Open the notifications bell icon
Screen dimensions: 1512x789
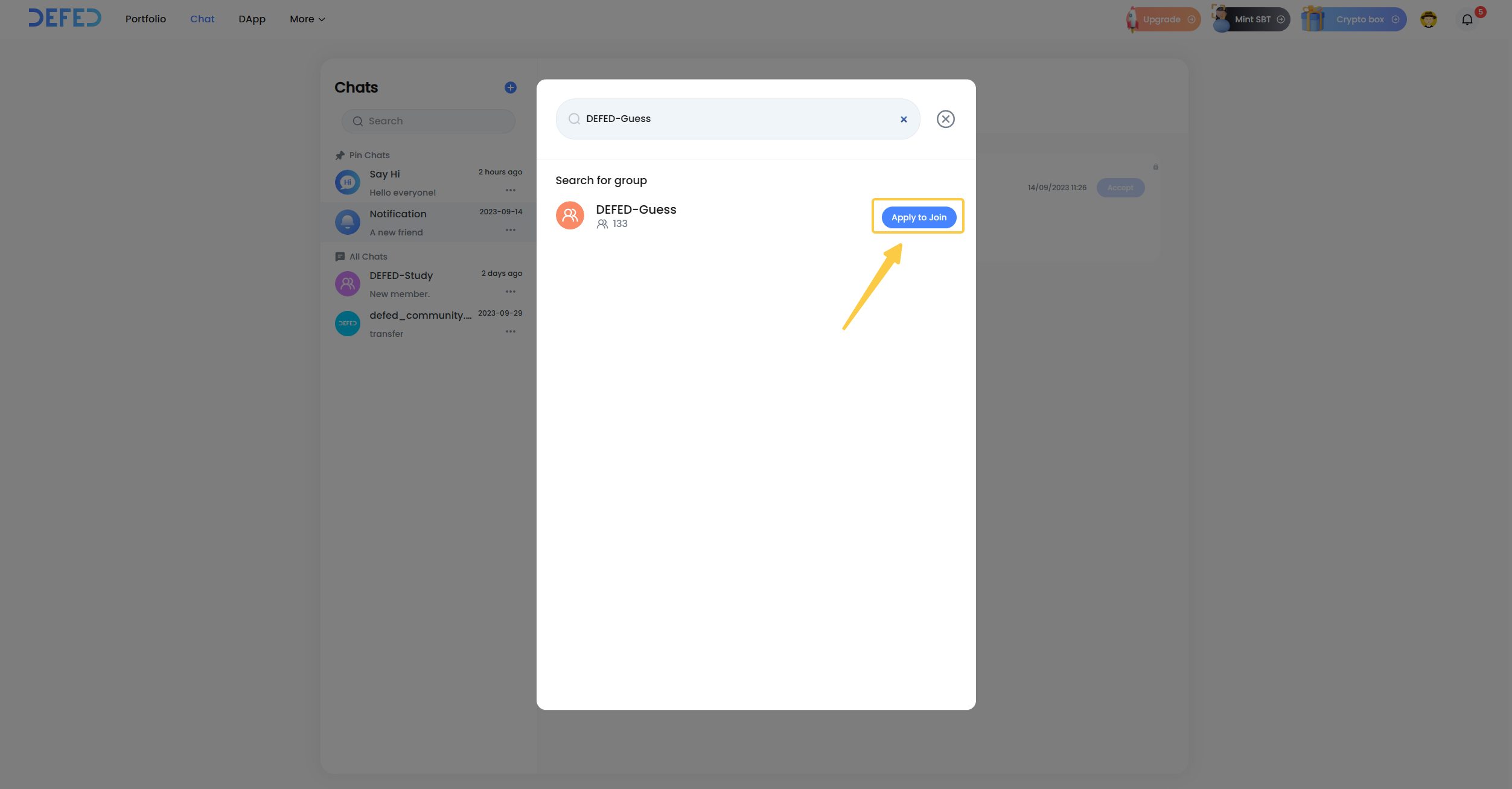coord(1467,20)
